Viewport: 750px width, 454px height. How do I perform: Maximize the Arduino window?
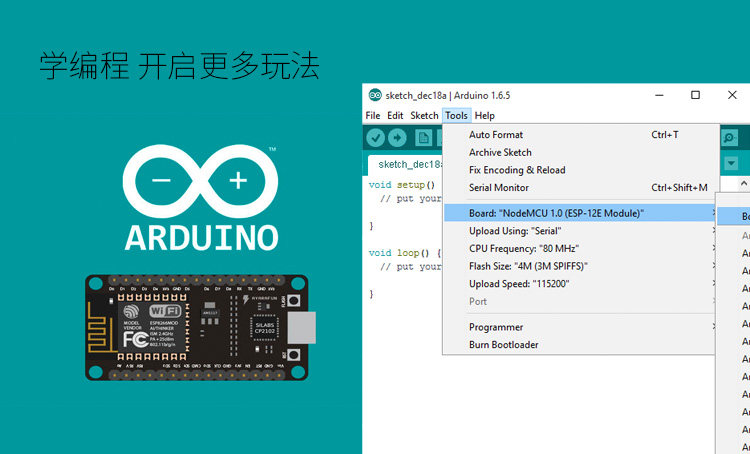pos(695,95)
